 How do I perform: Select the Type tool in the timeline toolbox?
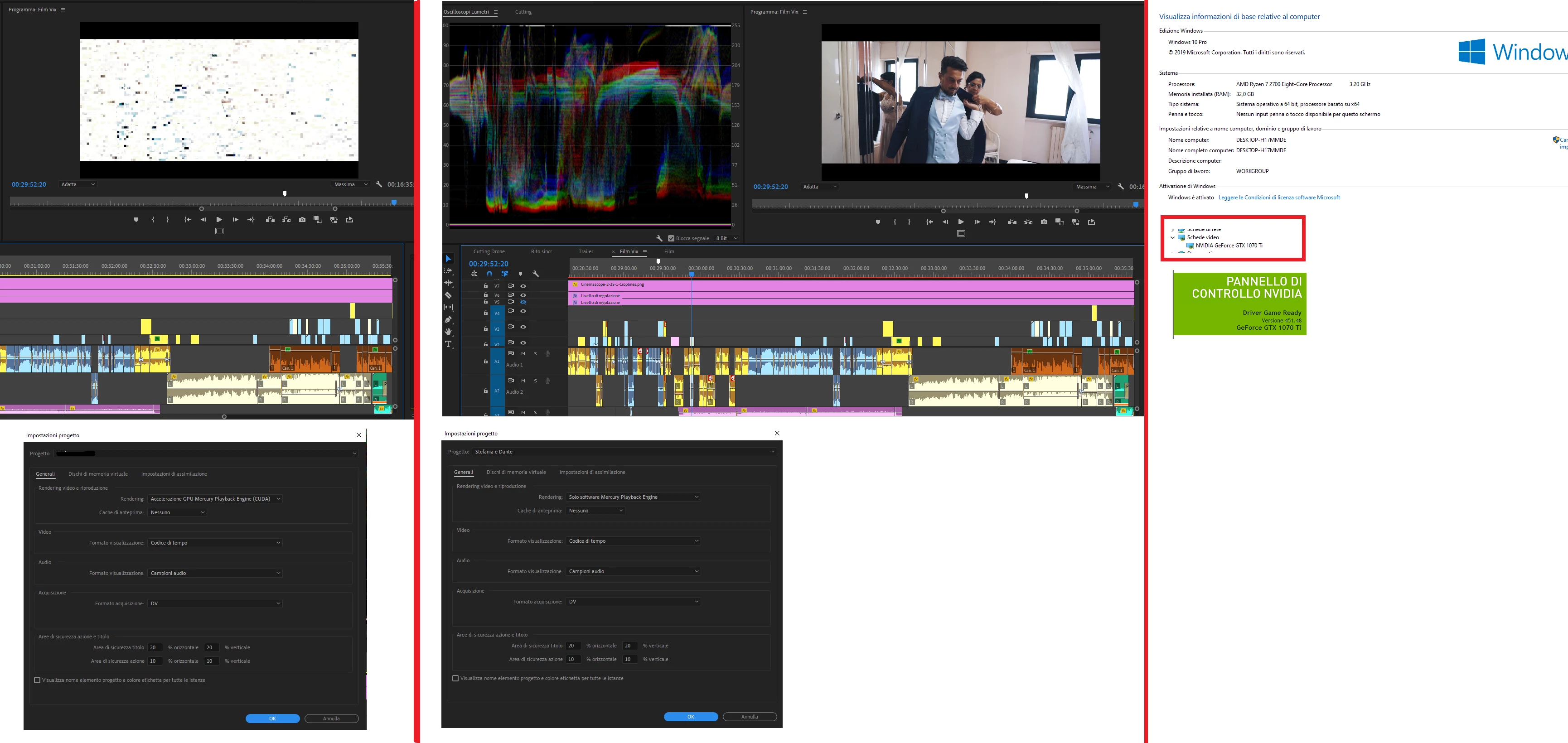pyautogui.click(x=448, y=344)
